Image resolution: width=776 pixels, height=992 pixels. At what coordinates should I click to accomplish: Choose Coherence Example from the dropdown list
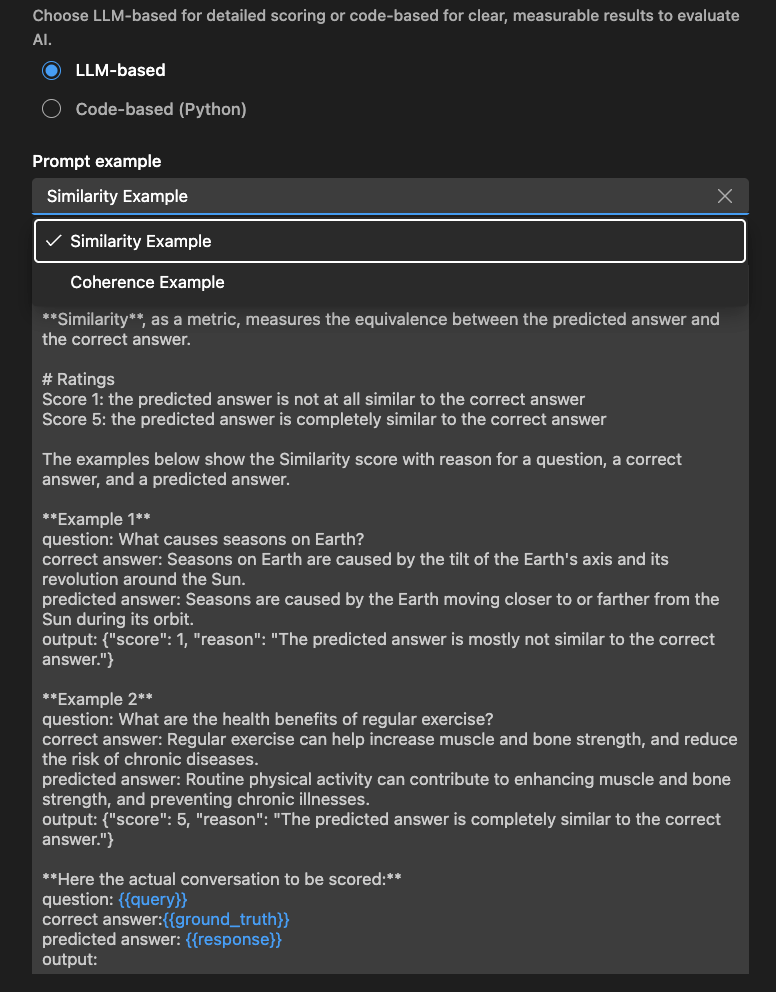click(146, 282)
